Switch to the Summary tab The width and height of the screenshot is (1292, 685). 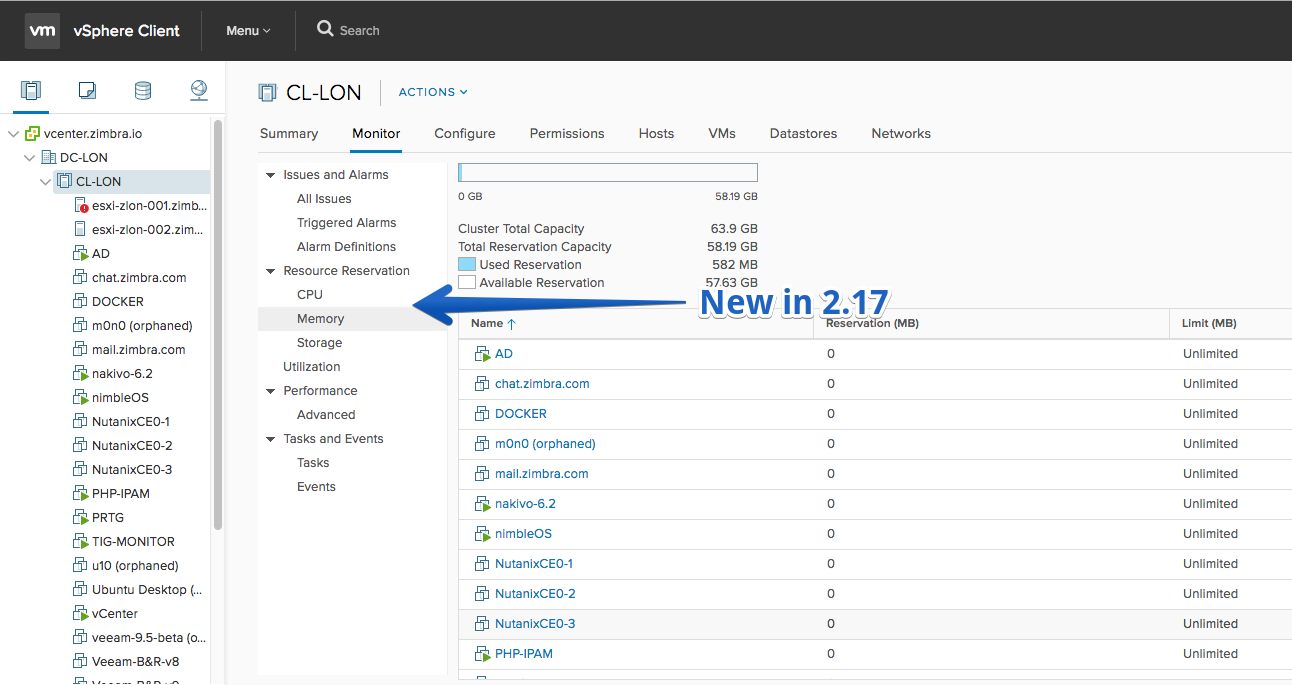289,133
